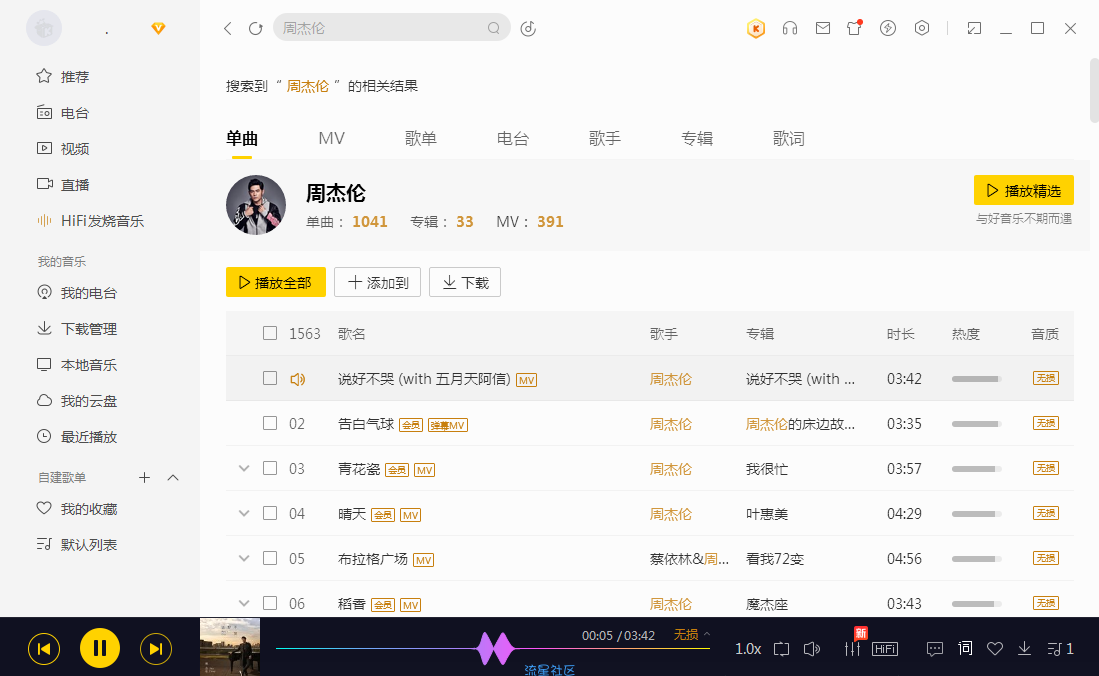1099x676 pixels.
Task: Open the equalizer sound effects icon
Action: coord(852,649)
